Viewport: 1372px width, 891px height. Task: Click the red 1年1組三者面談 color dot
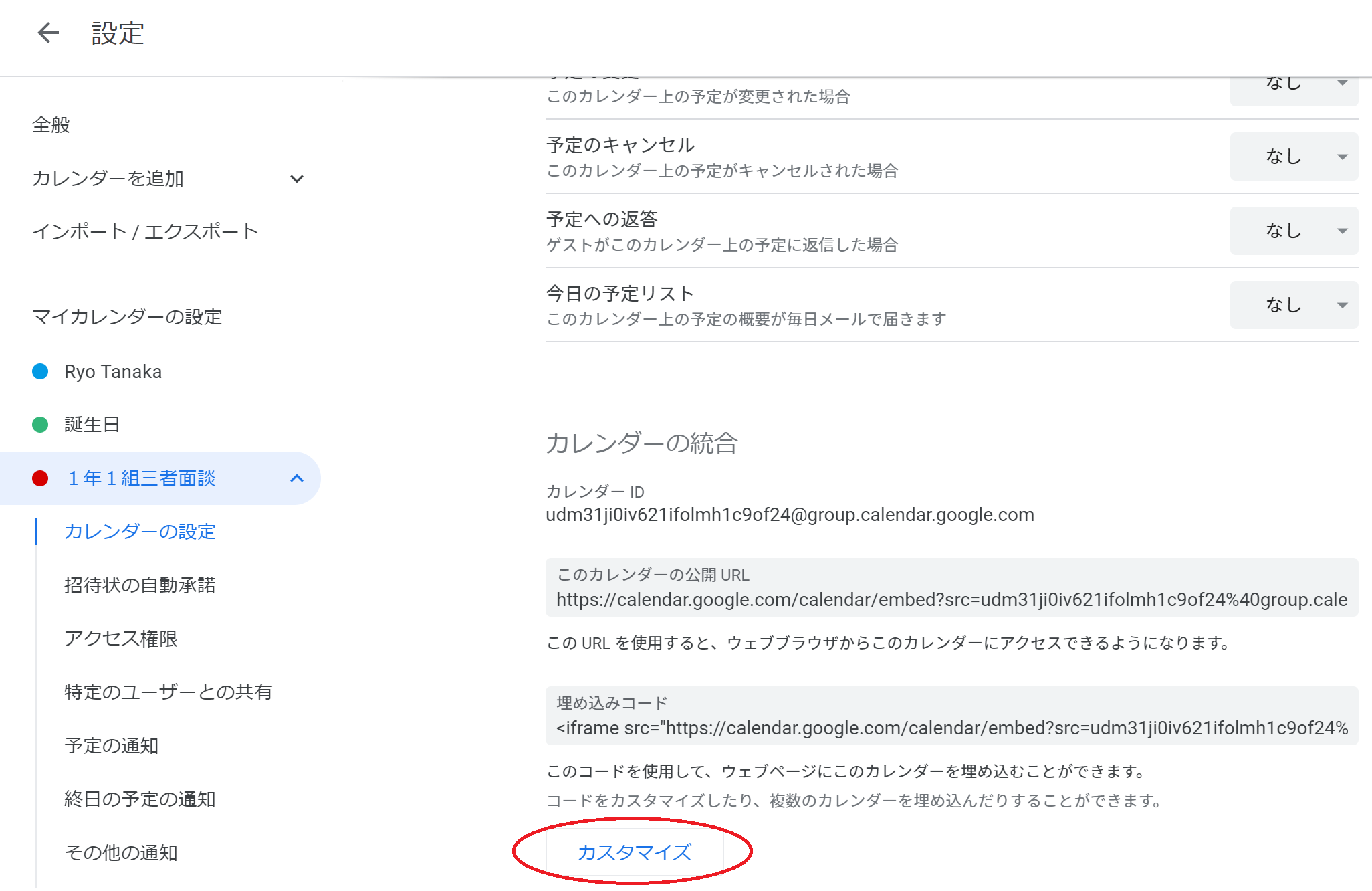(40, 478)
